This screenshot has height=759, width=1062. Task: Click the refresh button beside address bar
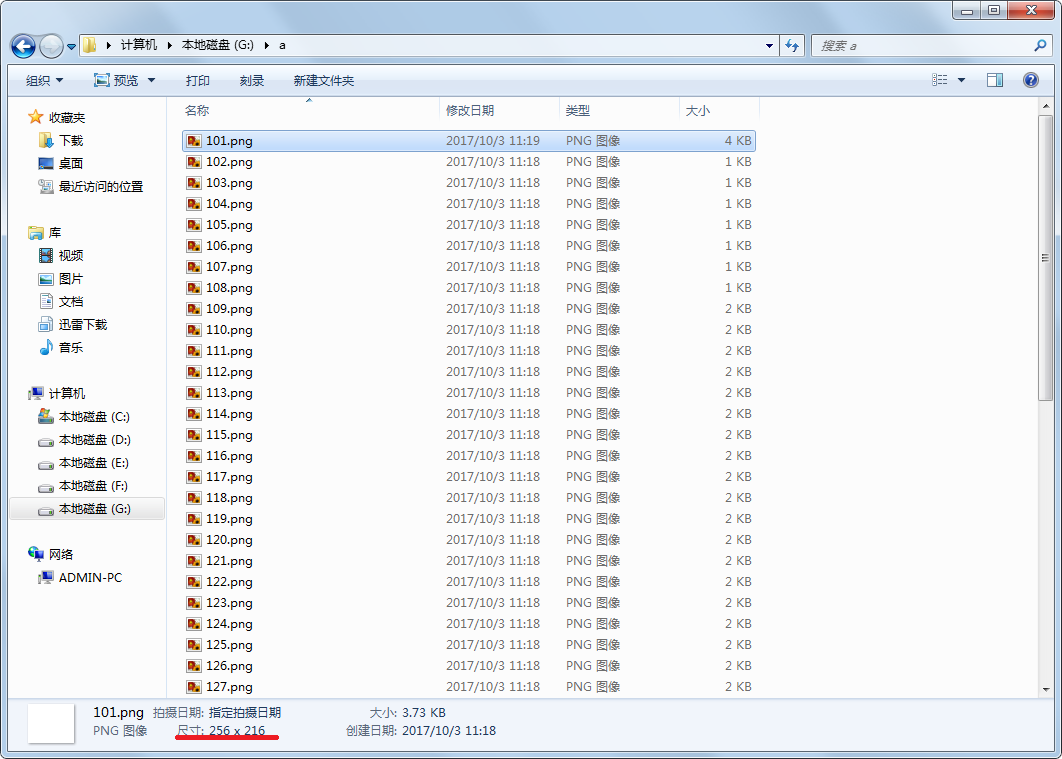(792, 45)
